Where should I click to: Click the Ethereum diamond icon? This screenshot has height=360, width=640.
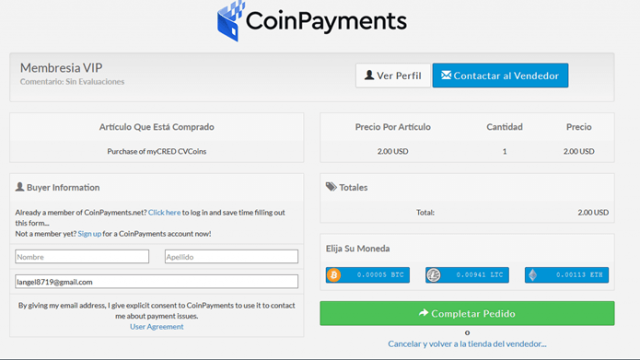pos(533,275)
